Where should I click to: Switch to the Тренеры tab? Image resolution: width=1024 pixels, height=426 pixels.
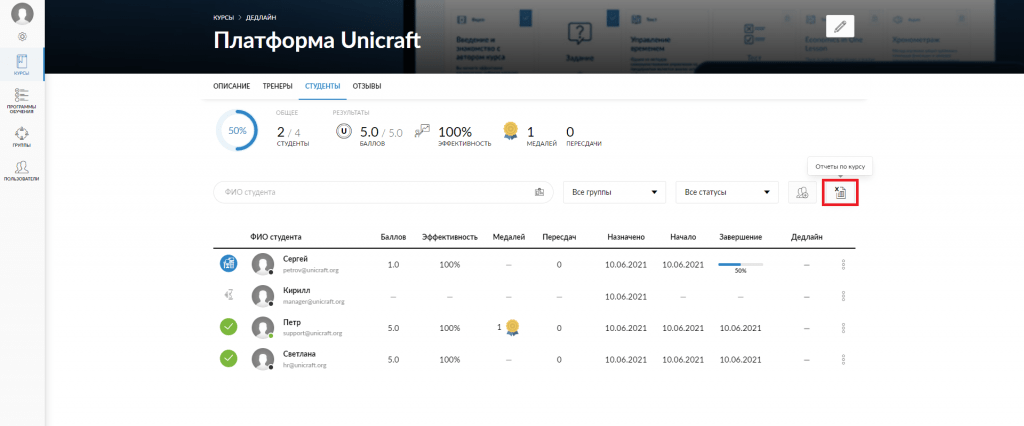click(x=278, y=86)
